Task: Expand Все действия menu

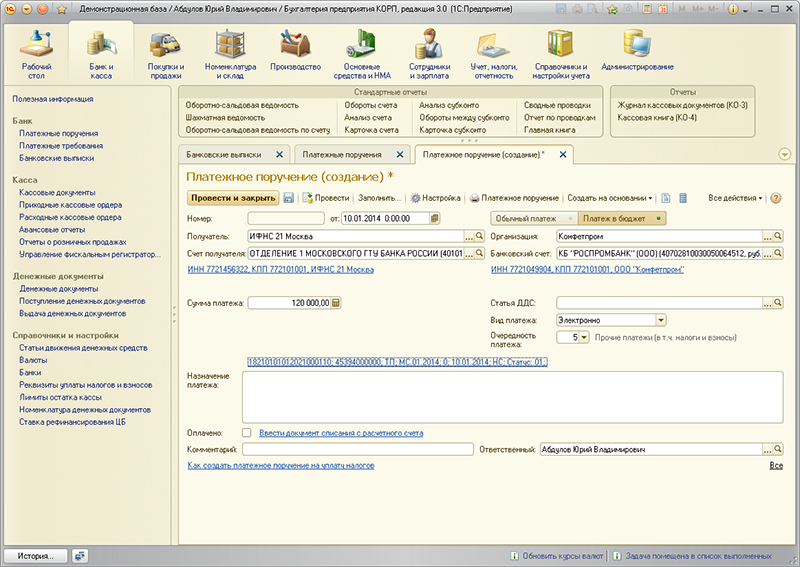Action: pyautogui.click(x=735, y=198)
